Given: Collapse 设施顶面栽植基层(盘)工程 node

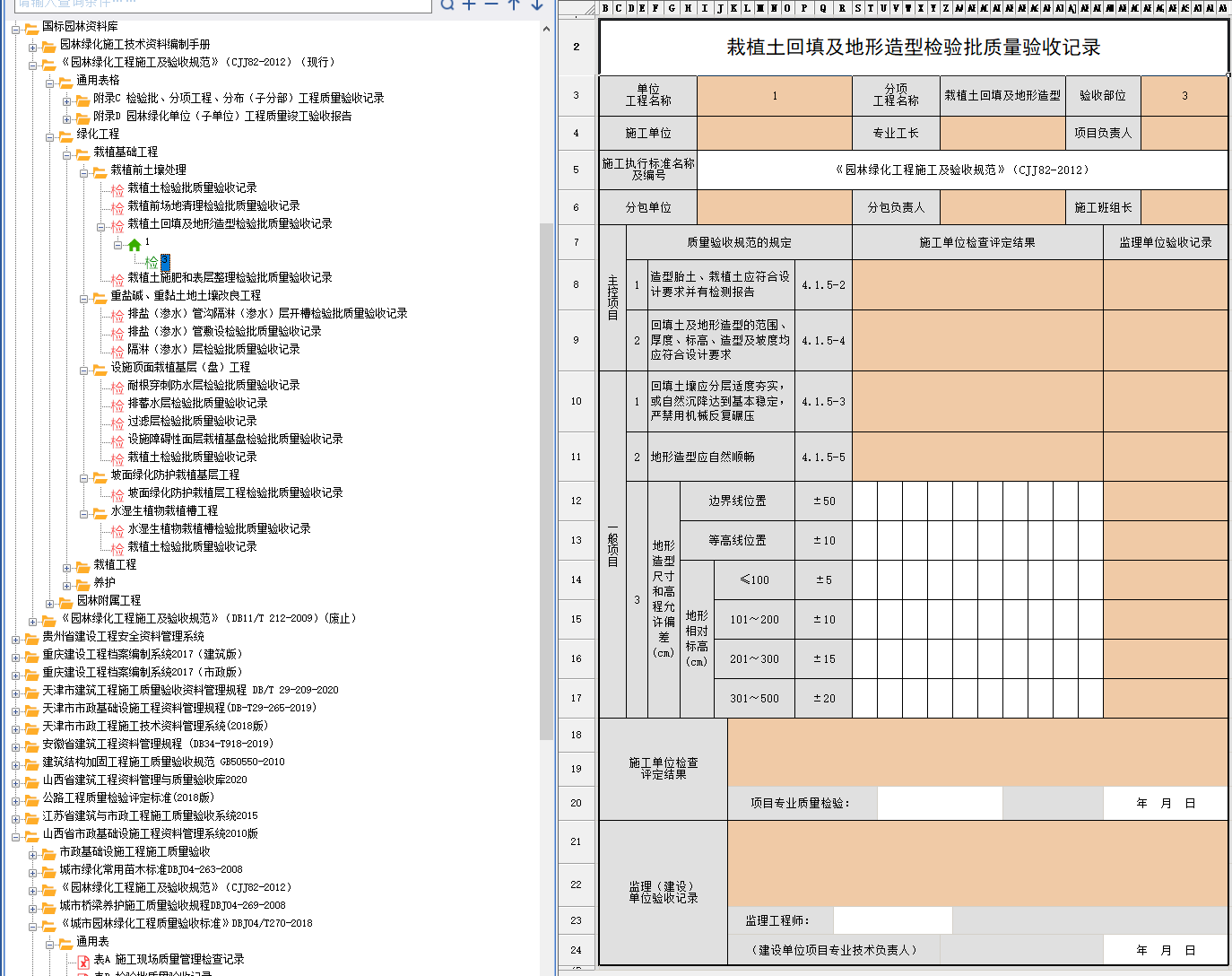Looking at the screenshot, I should pos(84,370).
